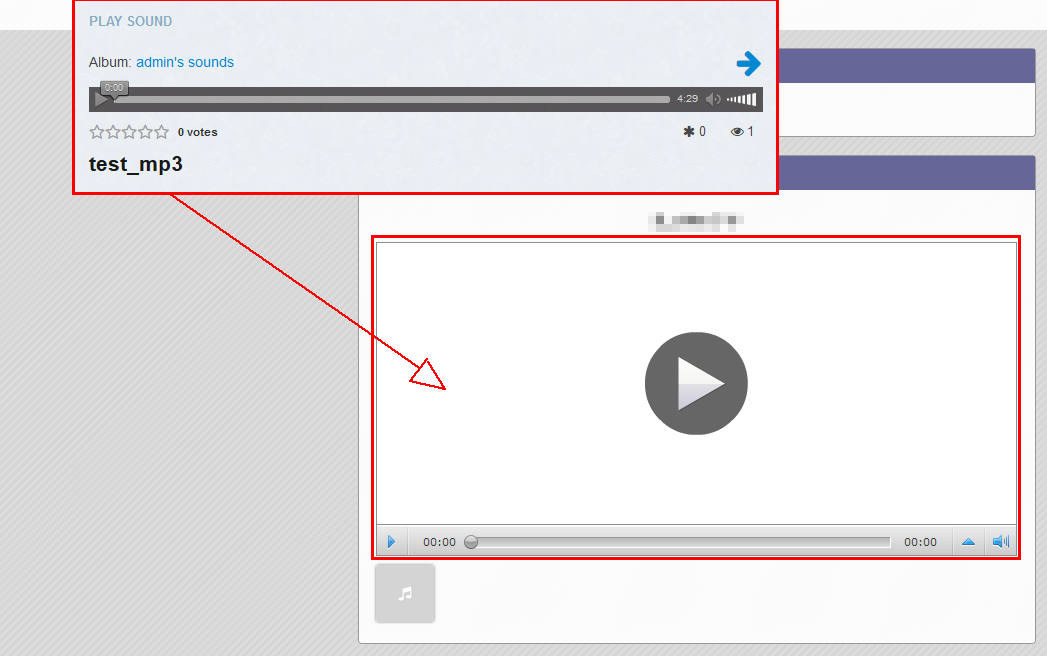1047x656 pixels.
Task: Seek in the top player progress bar
Action: click(x=392, y=100)
